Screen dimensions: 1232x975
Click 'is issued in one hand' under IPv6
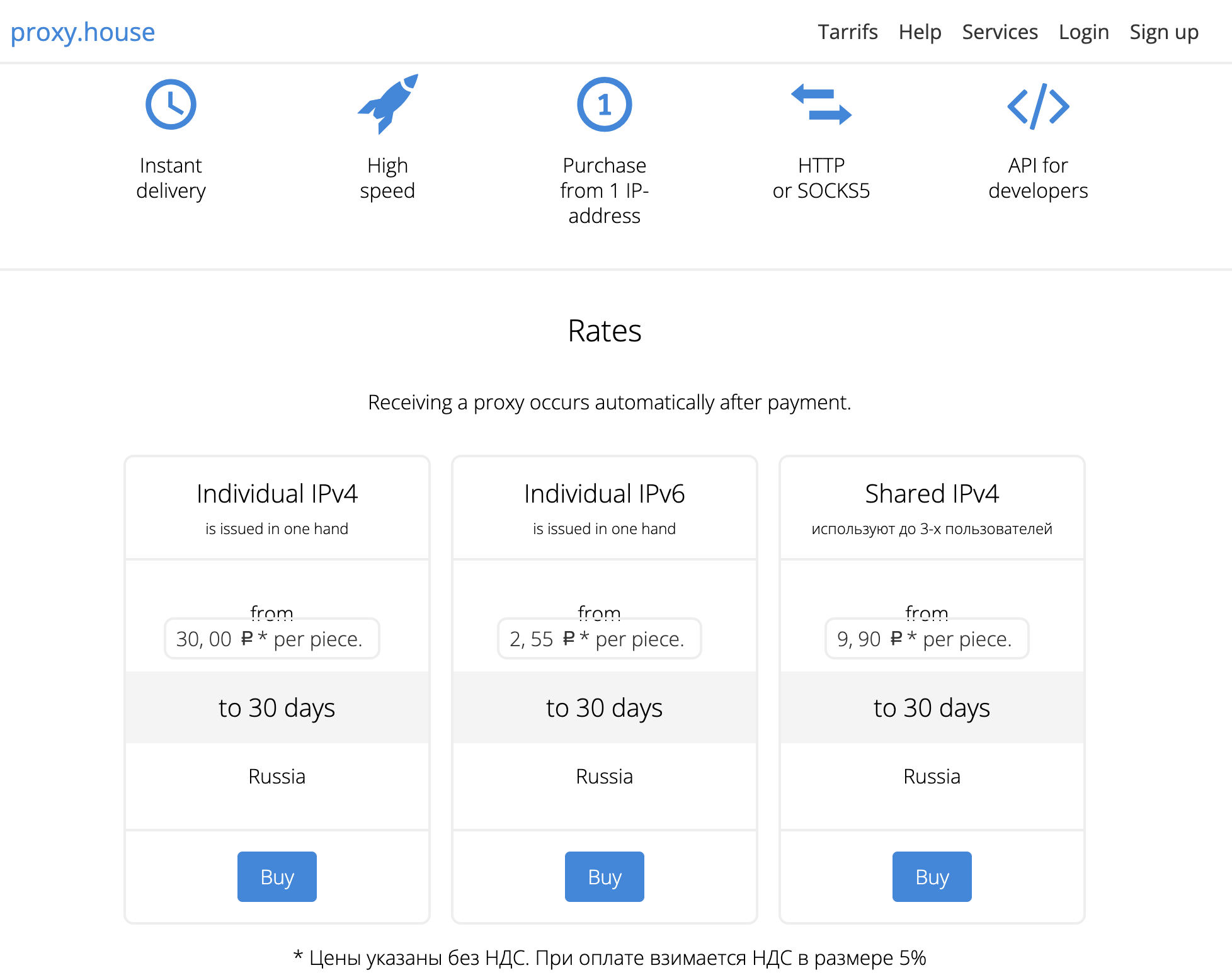605,528
